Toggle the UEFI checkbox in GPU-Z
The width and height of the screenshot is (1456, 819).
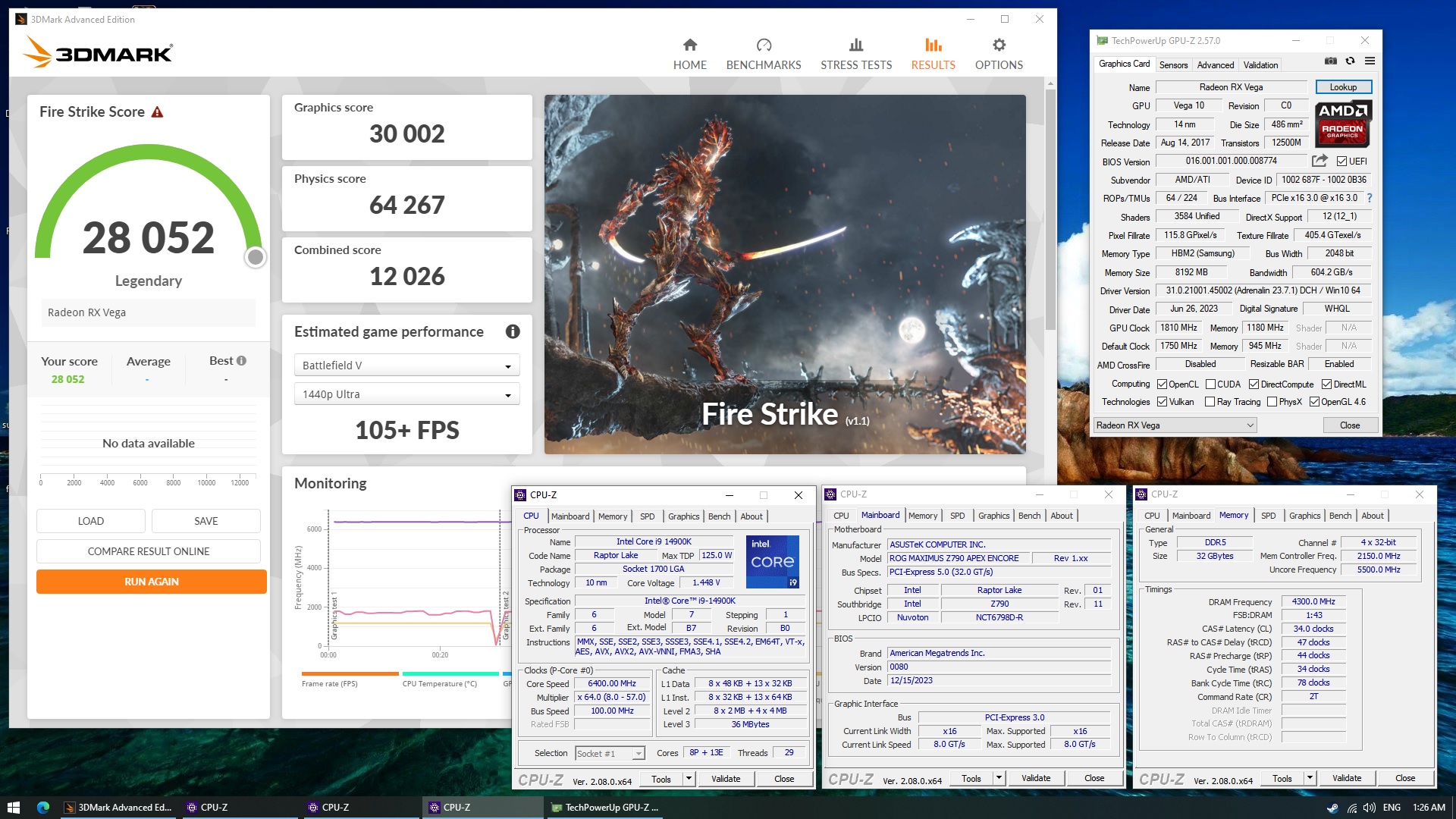pos(1341,162)
